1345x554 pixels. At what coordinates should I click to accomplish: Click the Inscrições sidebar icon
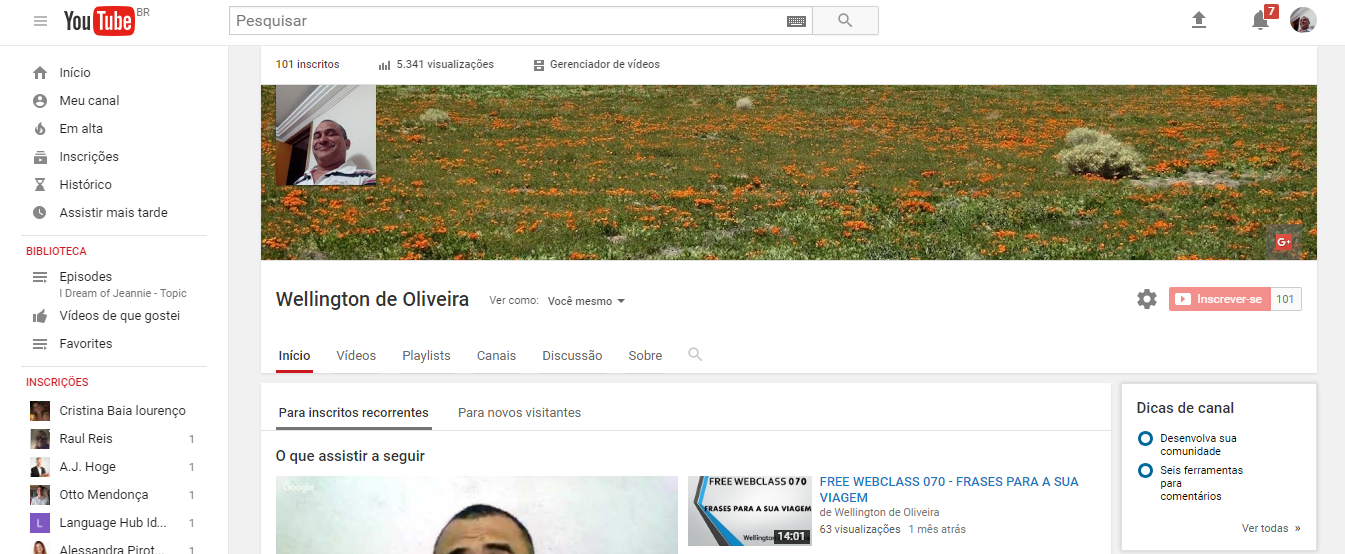pyautogui.click(x=40, y=157)
